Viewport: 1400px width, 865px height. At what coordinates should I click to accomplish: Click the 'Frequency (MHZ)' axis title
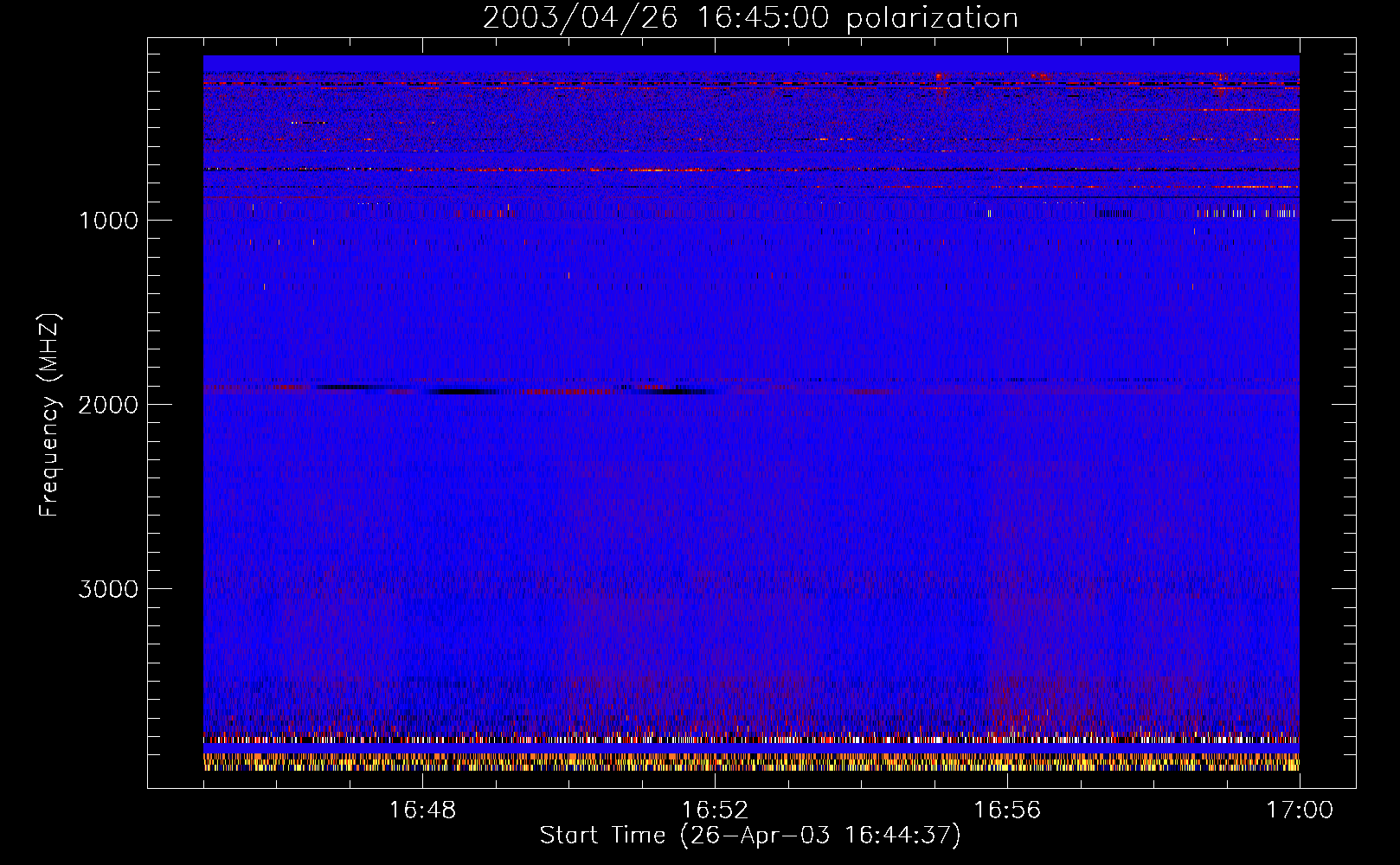[x=49, y=415]
